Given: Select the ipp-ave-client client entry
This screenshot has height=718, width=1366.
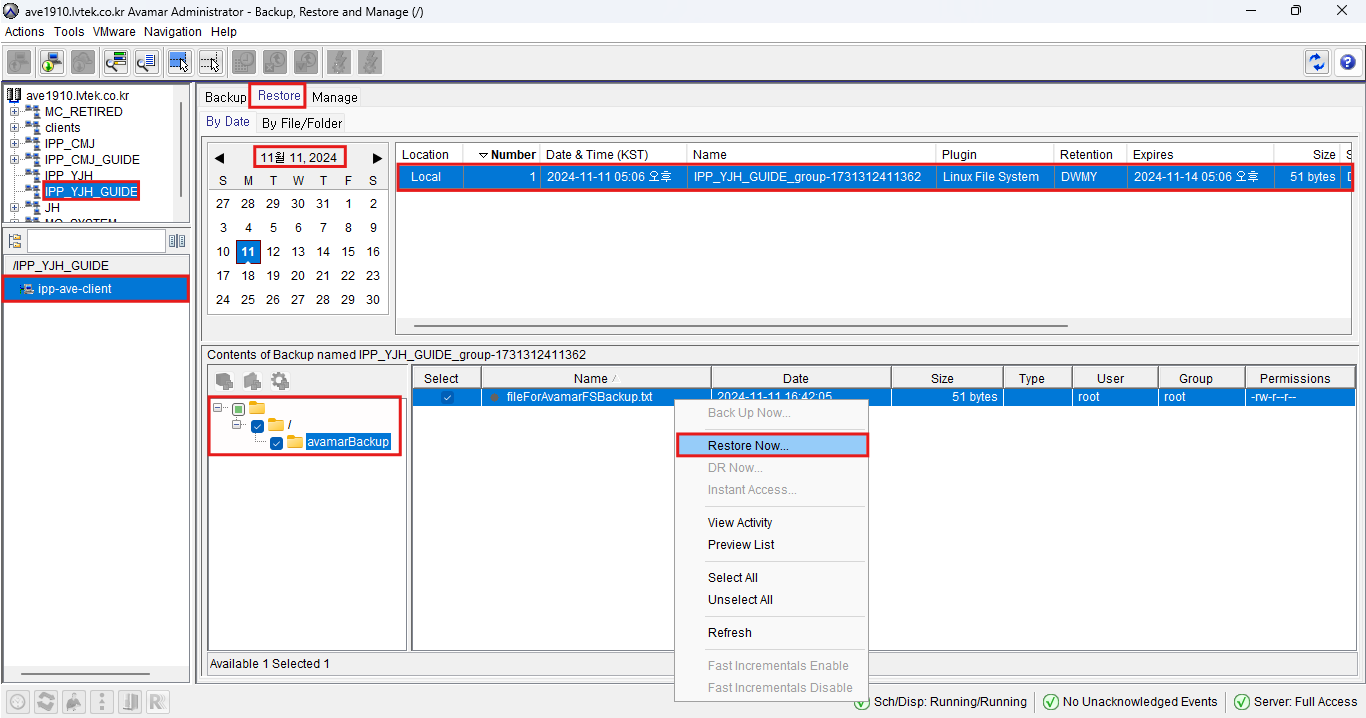Looking at the screenshot, I should point(96,289).
